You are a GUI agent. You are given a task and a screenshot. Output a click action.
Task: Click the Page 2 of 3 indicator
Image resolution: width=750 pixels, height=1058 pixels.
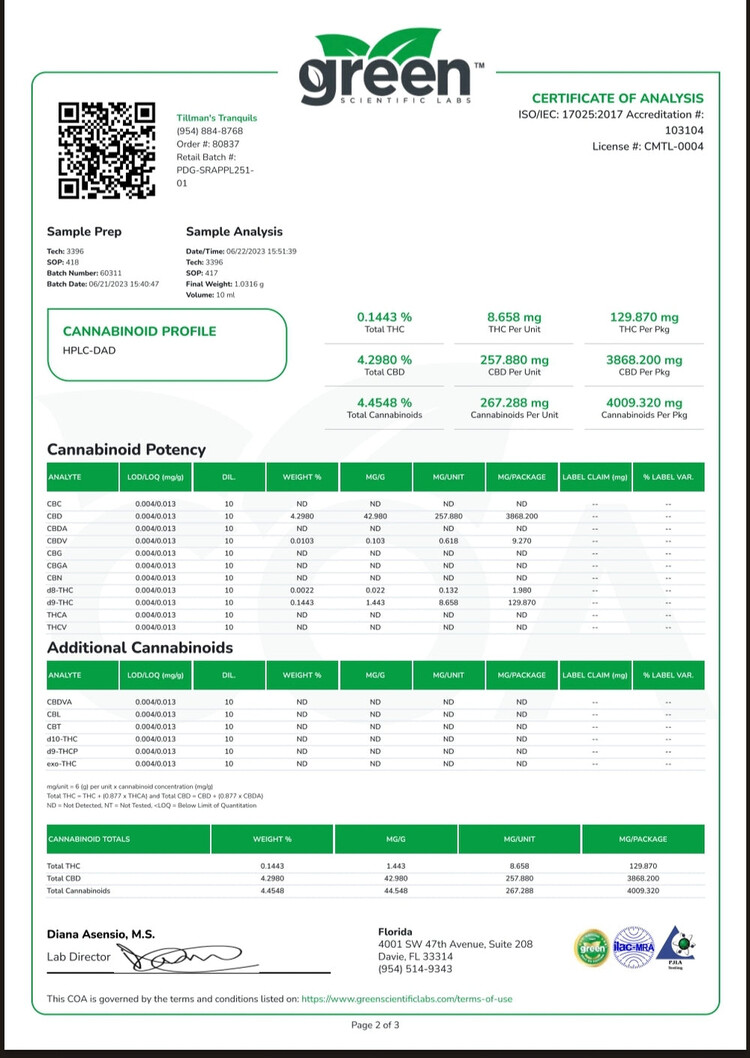(375, 1025)
